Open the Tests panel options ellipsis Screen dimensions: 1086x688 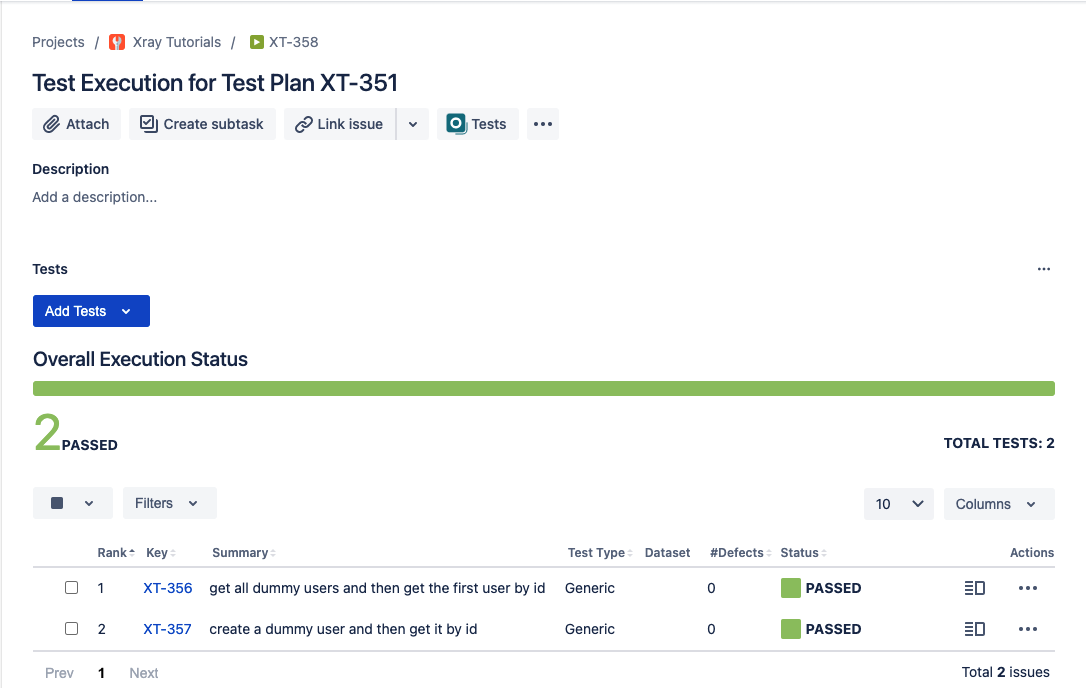(1044, 269)
